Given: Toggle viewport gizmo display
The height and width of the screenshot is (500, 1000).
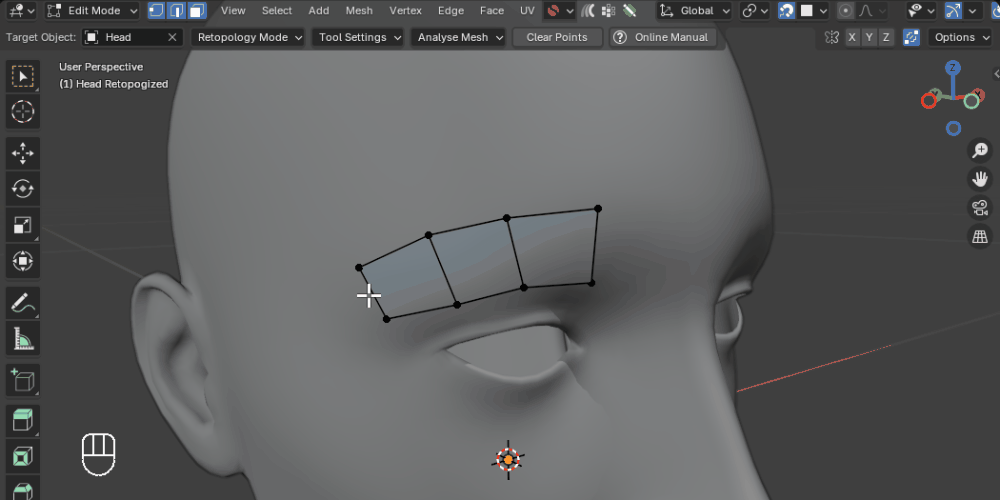Looking at the screenshot, I should click(x=953, y=10).
